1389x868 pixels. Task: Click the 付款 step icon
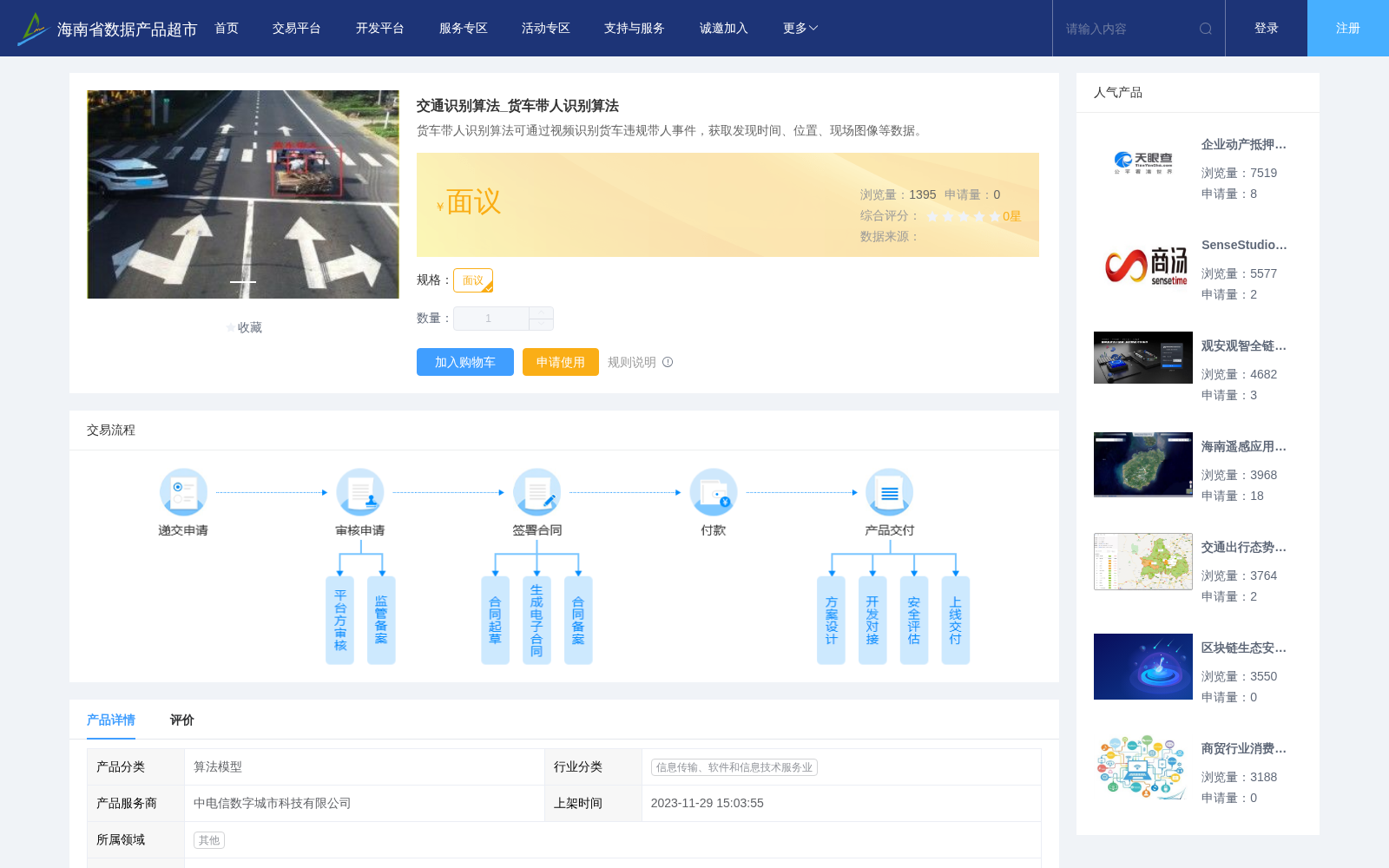[x=714, y=492]
